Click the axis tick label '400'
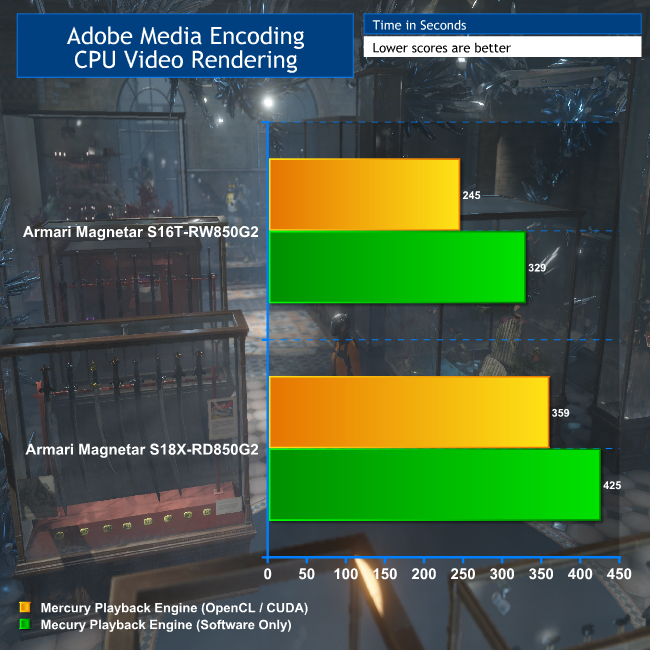 pos(580,574)
